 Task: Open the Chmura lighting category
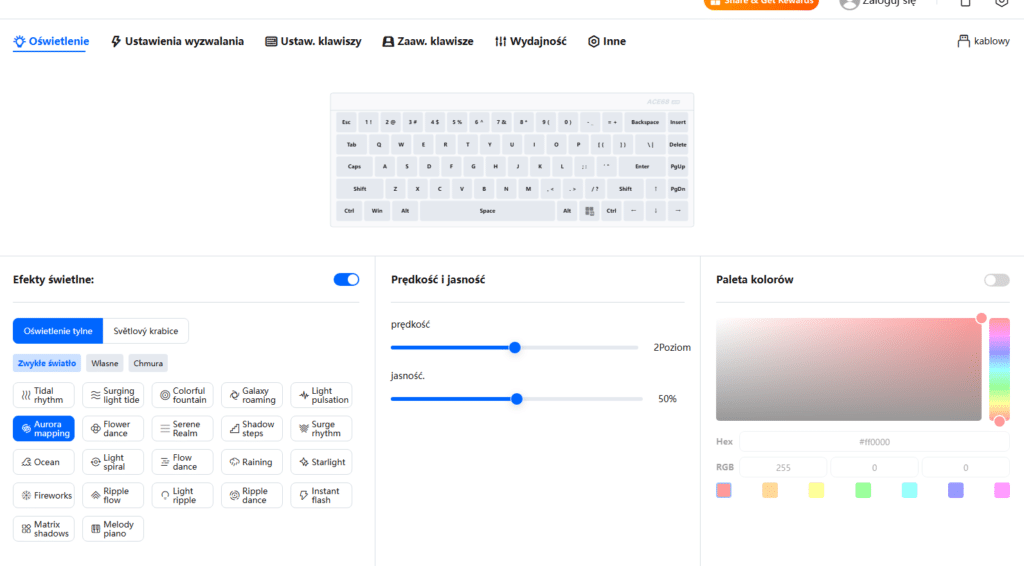pyautogui.click(x=148, y=363)
